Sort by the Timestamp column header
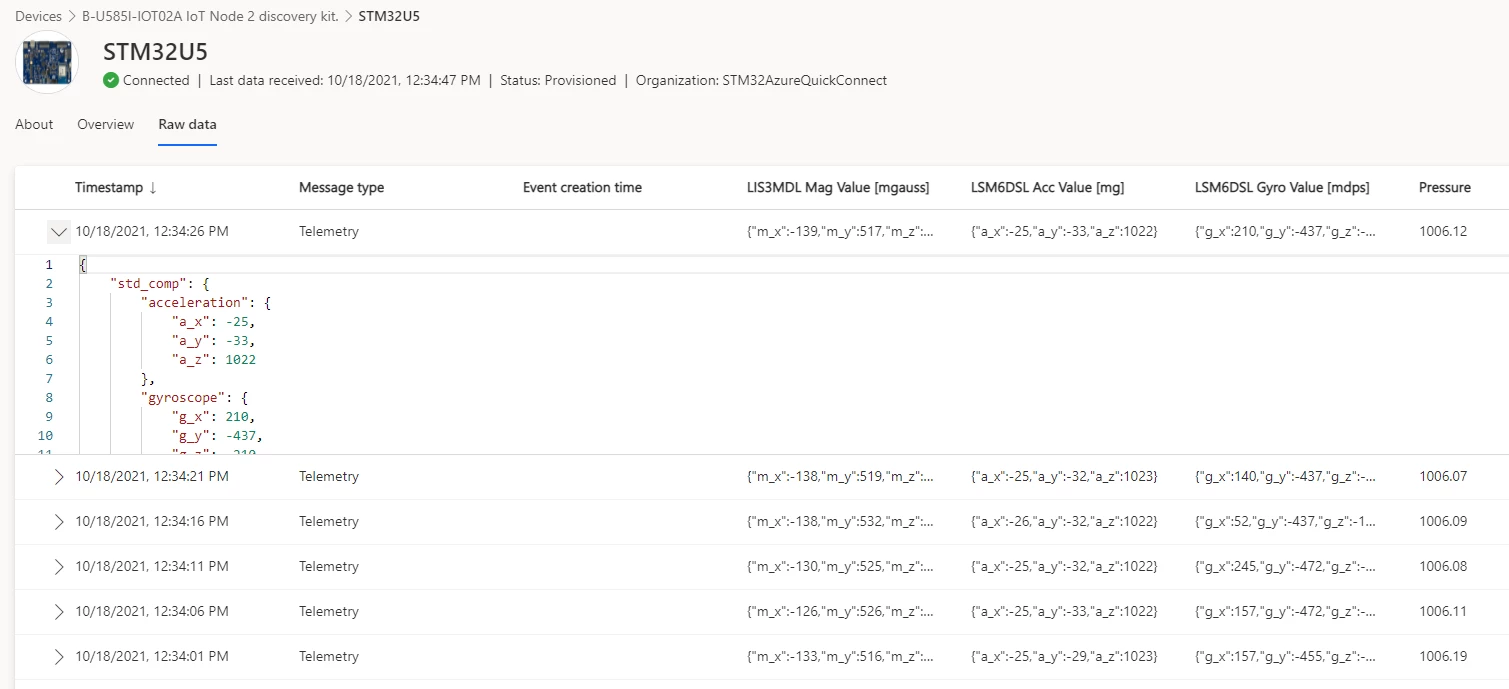 click(109, 188)
